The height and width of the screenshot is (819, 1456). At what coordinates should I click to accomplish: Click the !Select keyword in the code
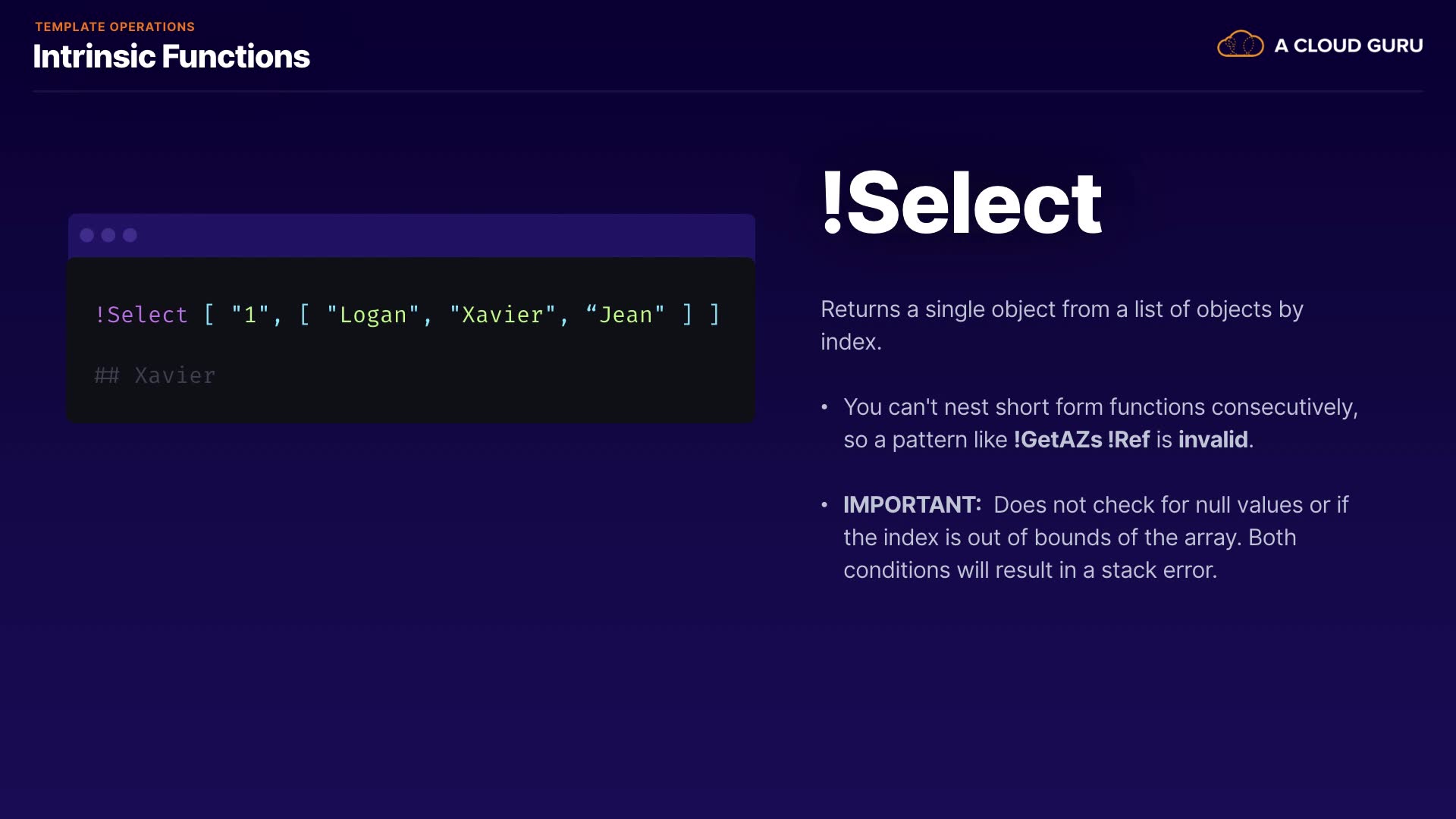point(141,315)
